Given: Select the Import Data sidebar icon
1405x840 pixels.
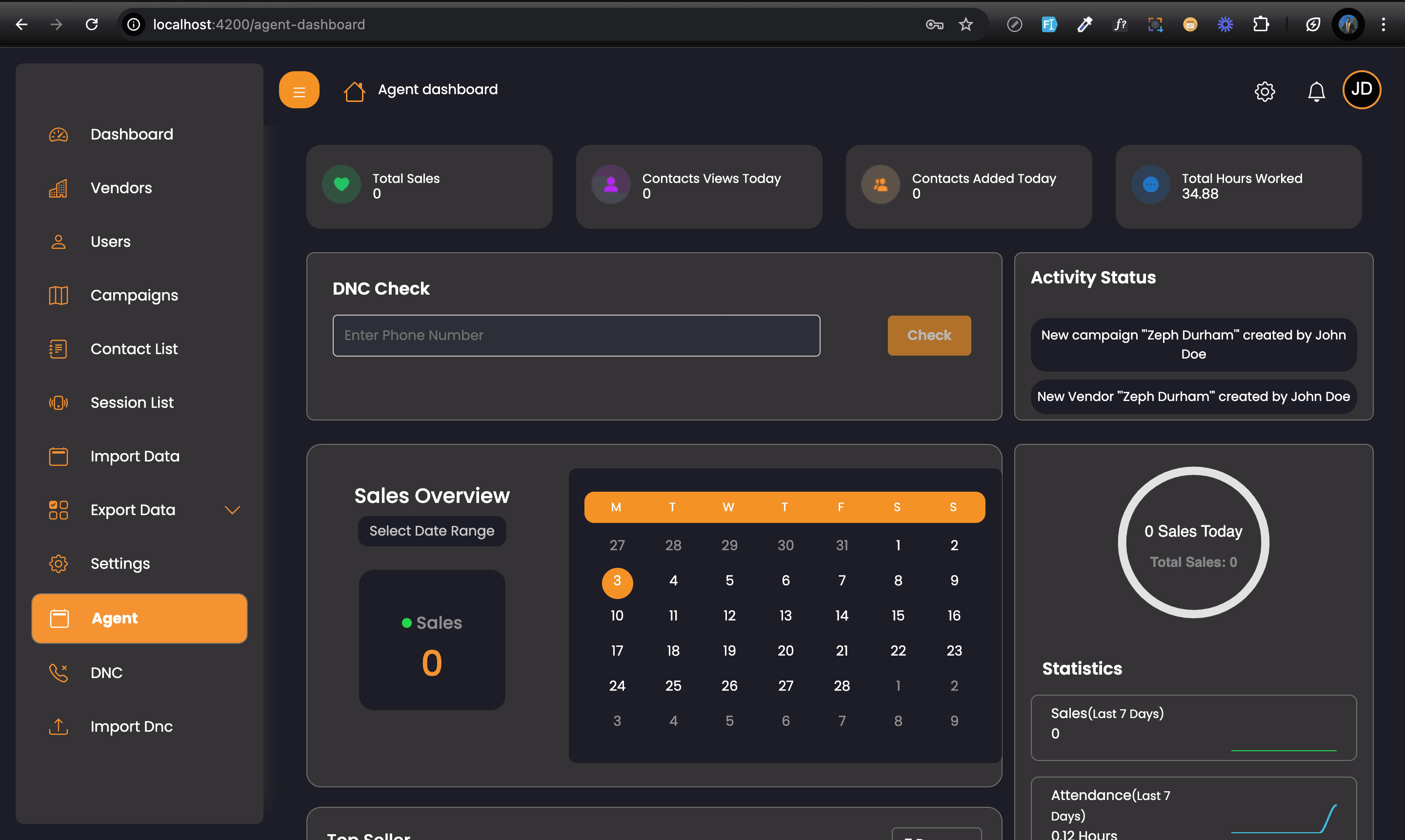Looking at the screenshot, I should (x=59, y=456).
